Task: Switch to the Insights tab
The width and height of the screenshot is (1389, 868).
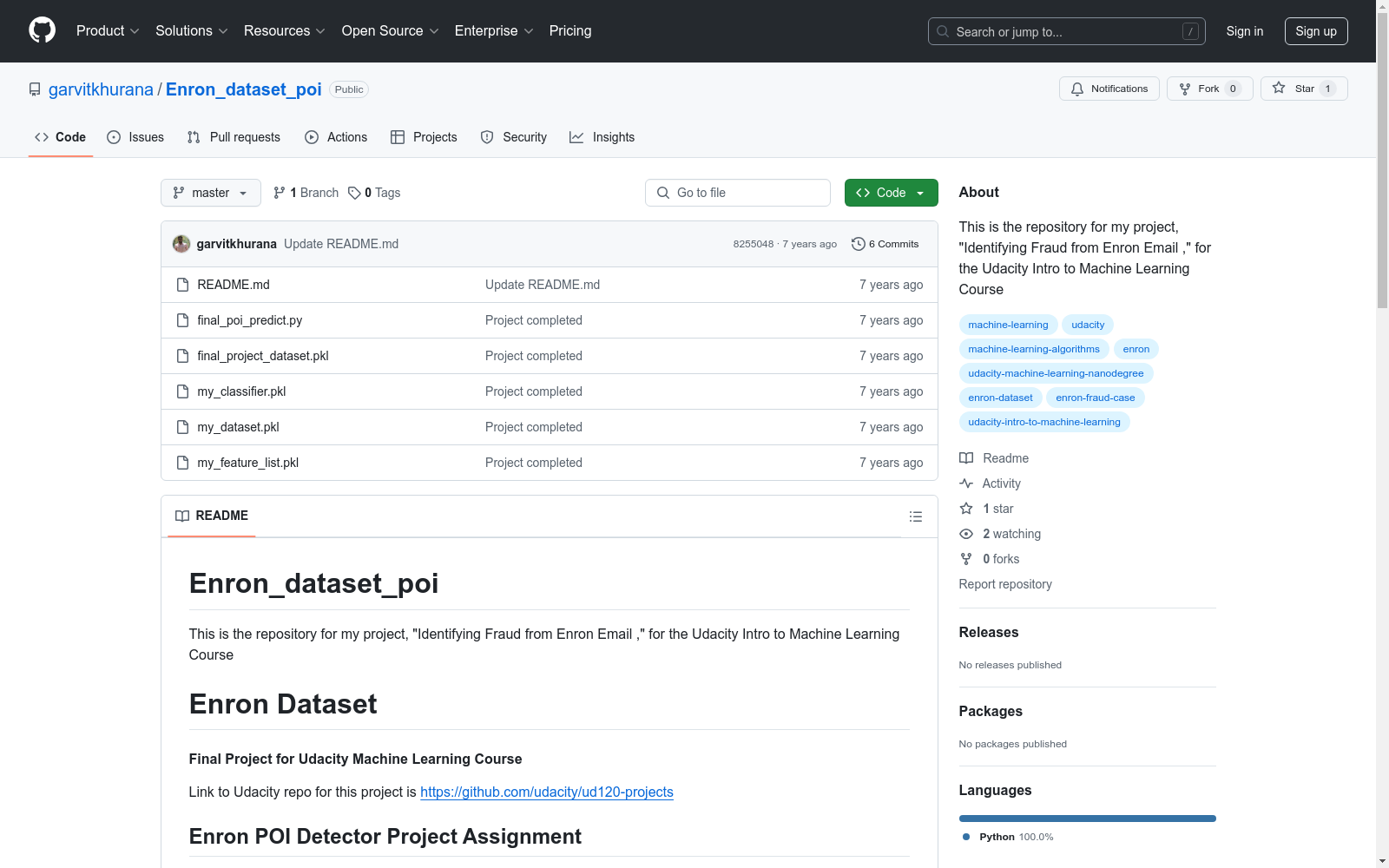Action: point(602,137)
